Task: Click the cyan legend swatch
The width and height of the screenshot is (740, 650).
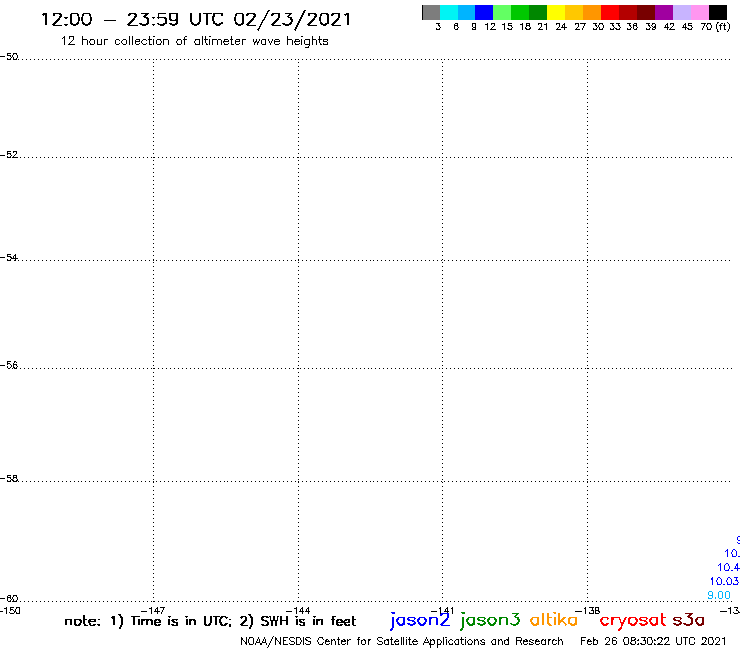Action: point(449,12)
